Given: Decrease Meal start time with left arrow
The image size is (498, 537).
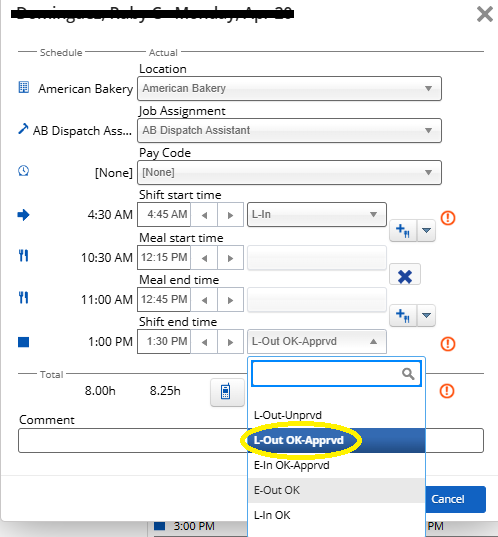Looking at the screenshot, I should [204, 258].
